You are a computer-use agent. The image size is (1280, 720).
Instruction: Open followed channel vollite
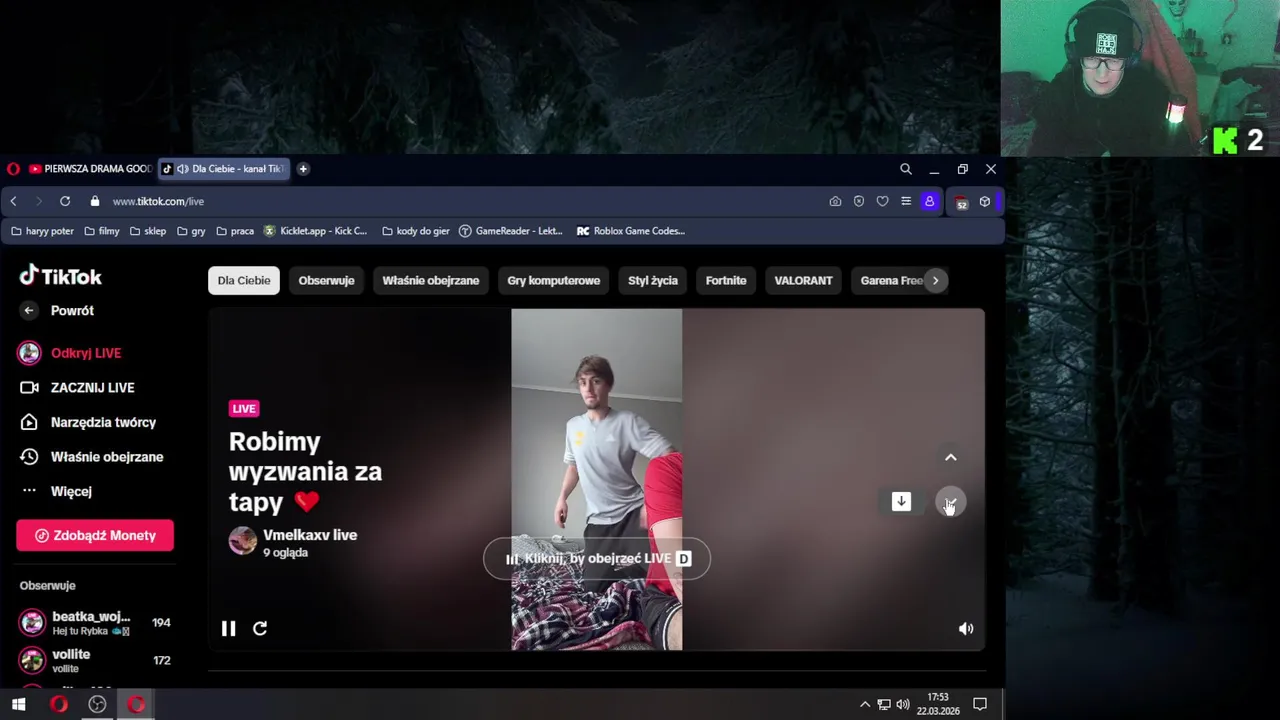(x=95, y=660)
